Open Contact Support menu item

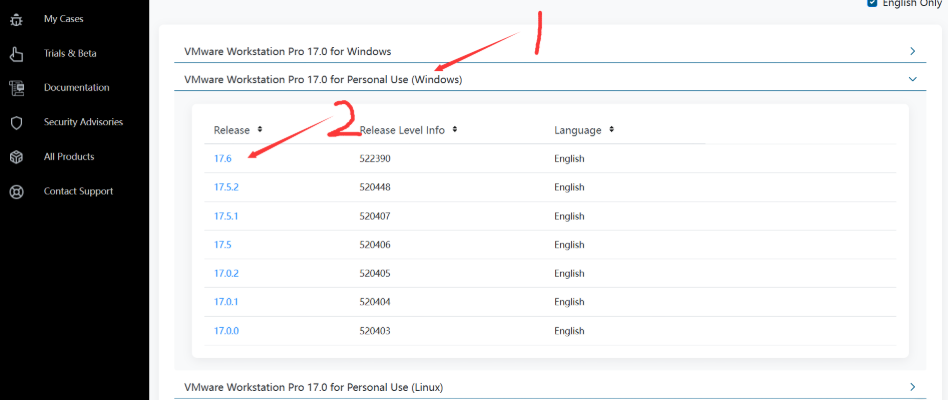tap(79, 191)
